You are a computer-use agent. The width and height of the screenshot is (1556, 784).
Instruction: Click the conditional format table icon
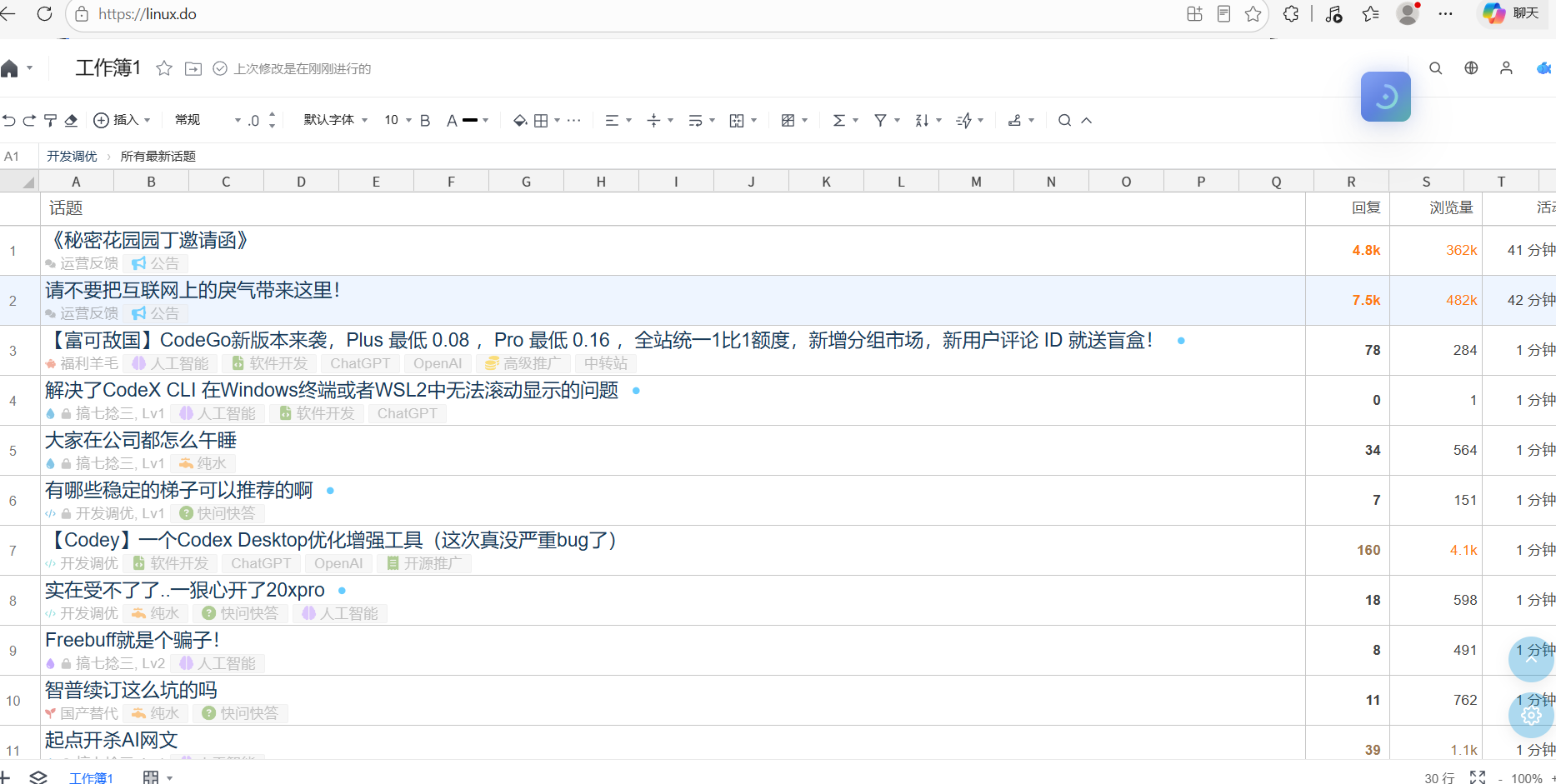point(788,121)
